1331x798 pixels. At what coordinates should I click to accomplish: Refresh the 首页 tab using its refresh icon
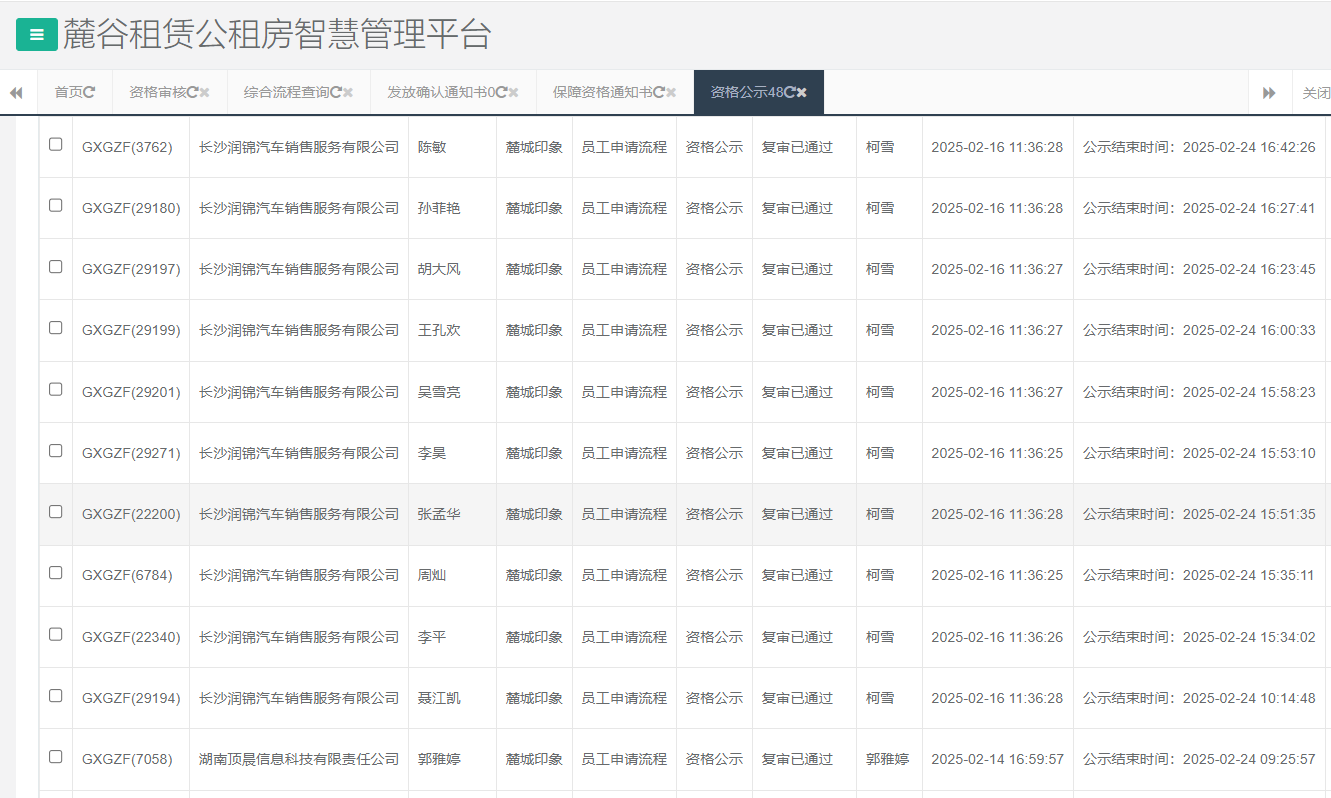pos(90,91)
